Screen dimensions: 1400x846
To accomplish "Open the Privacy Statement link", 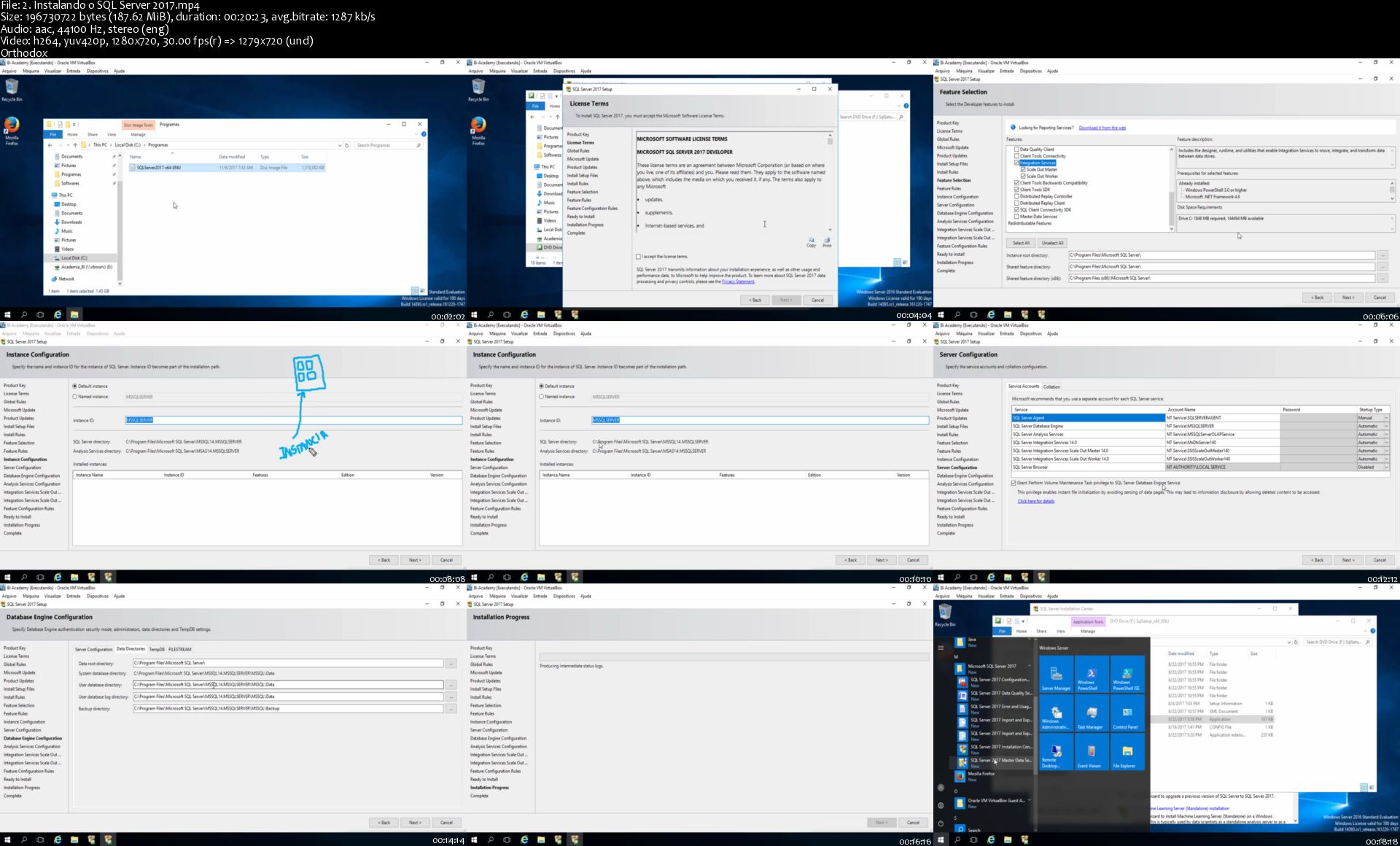I will [738, 282].
